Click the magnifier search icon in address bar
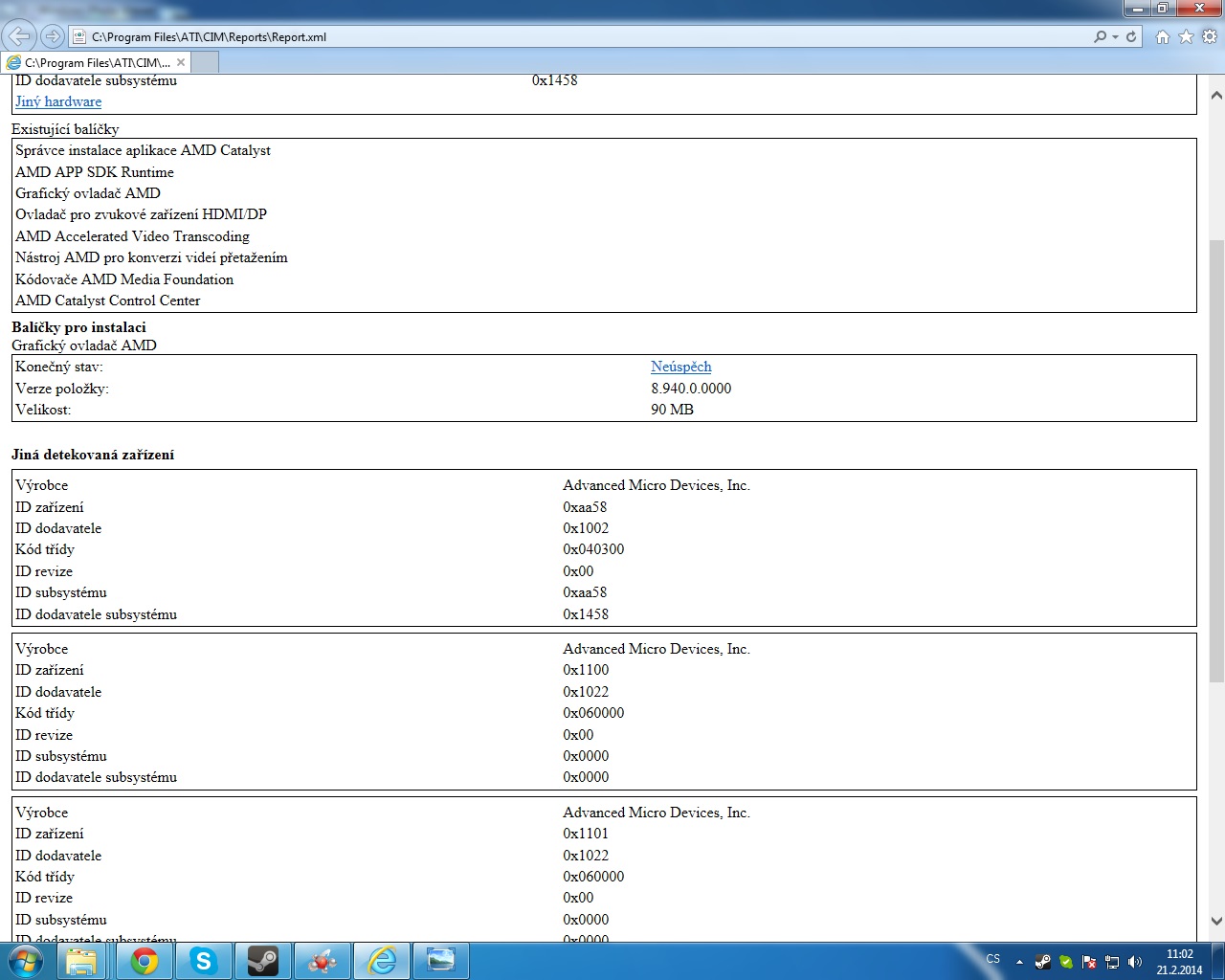Screen dimensions: 1225x980 click(x=1101, y=36)
